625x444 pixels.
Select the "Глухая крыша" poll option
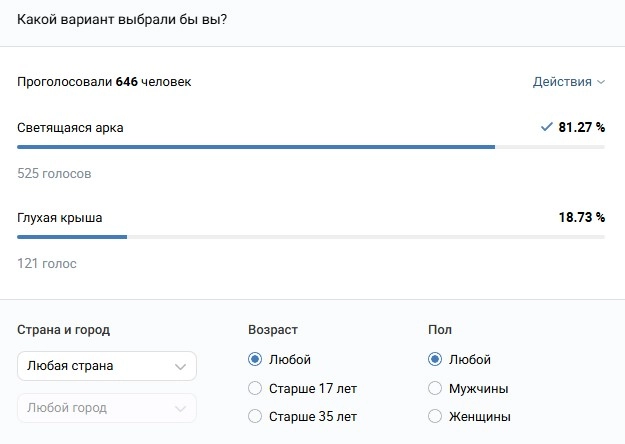(x=60, y=217)
